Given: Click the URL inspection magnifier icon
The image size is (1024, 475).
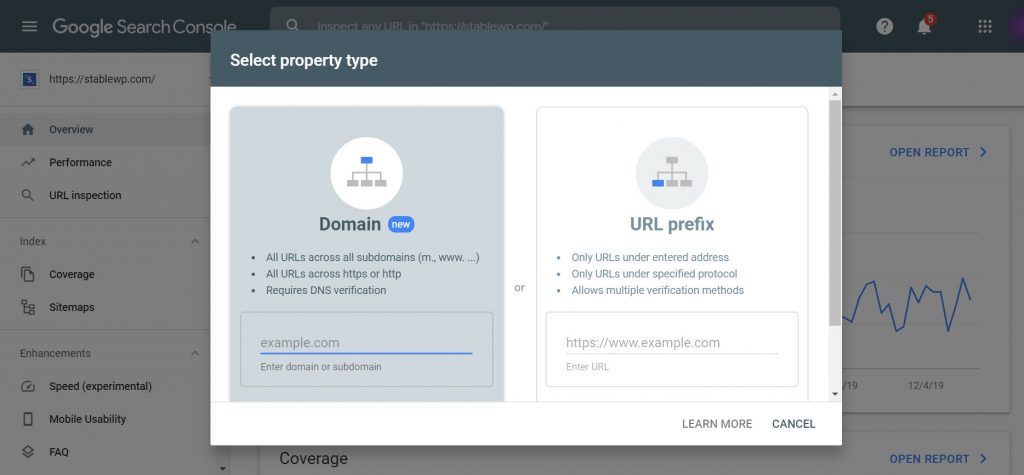Looking at the screenshot, I should pyautogui.click(x=27, y=195).
